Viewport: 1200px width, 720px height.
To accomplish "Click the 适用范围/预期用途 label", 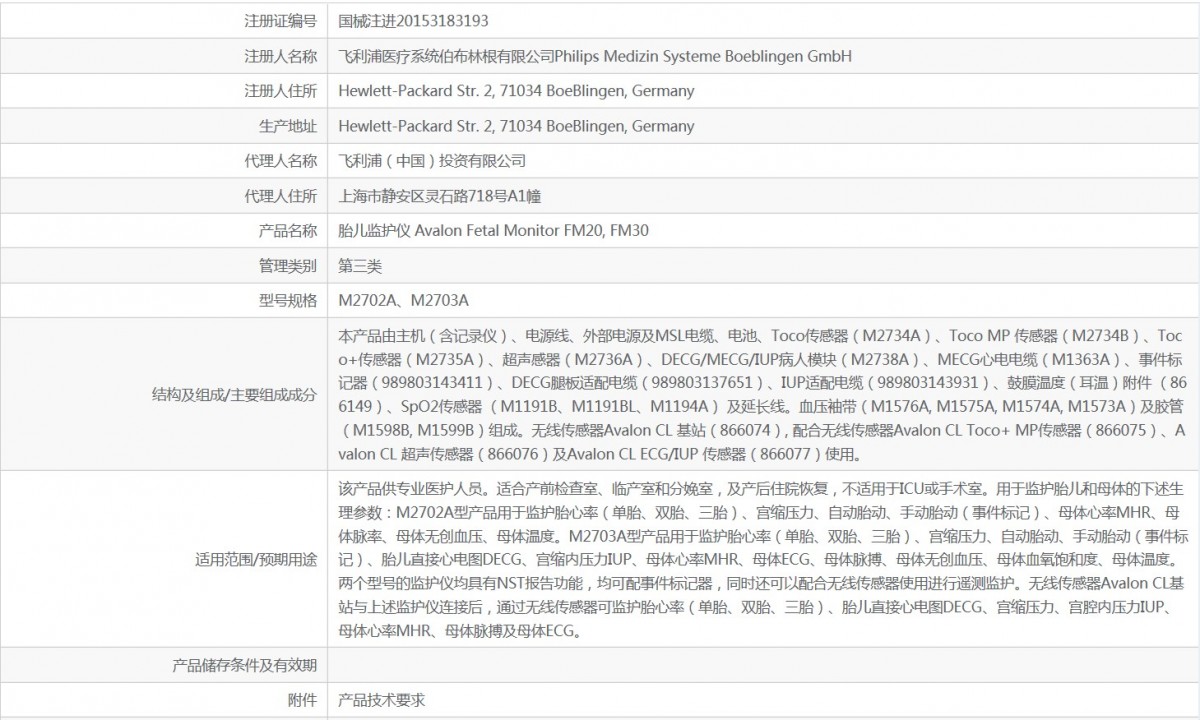I will tap(255, 560).
